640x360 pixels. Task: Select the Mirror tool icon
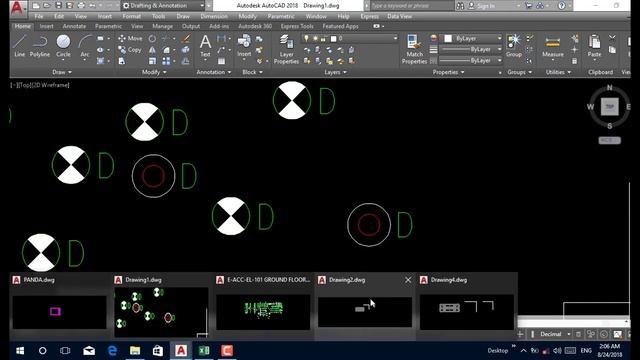click(152, 50)
